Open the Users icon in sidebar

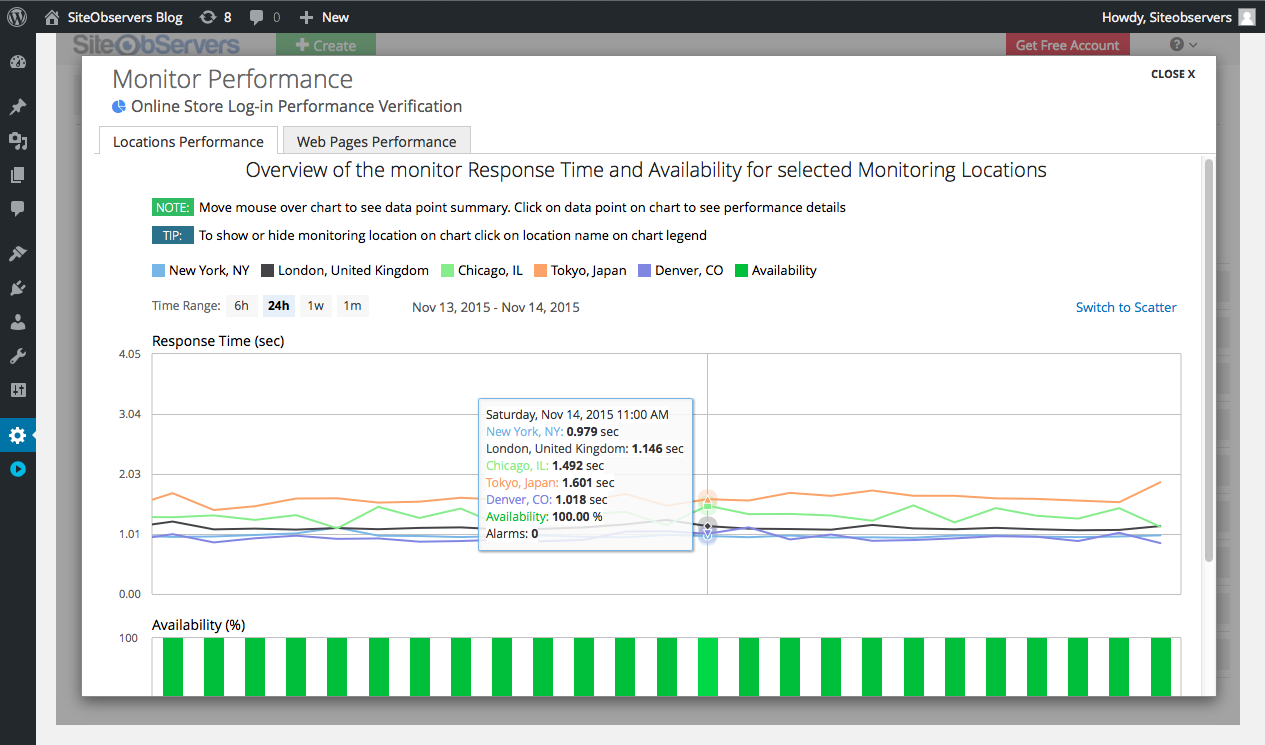17,322
